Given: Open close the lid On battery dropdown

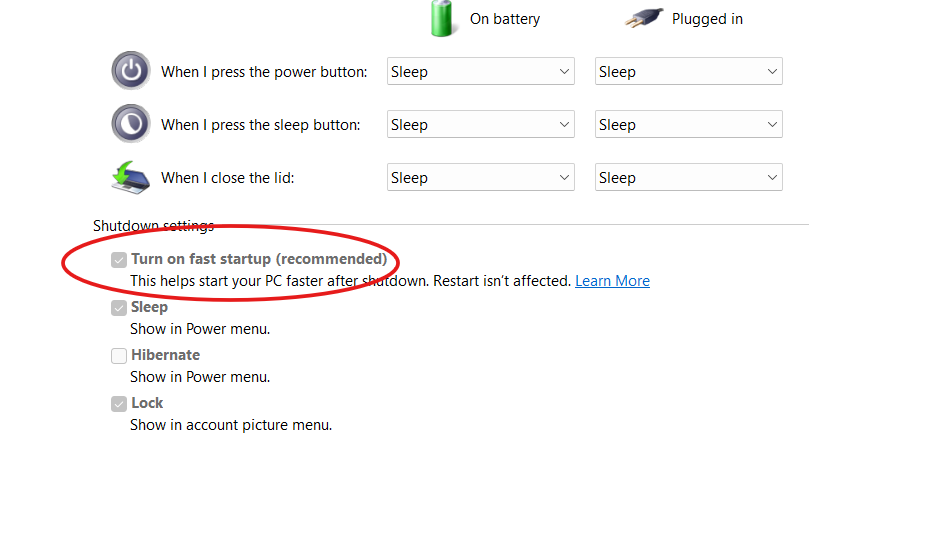Looking at the screenshot, I should (481, 177).
